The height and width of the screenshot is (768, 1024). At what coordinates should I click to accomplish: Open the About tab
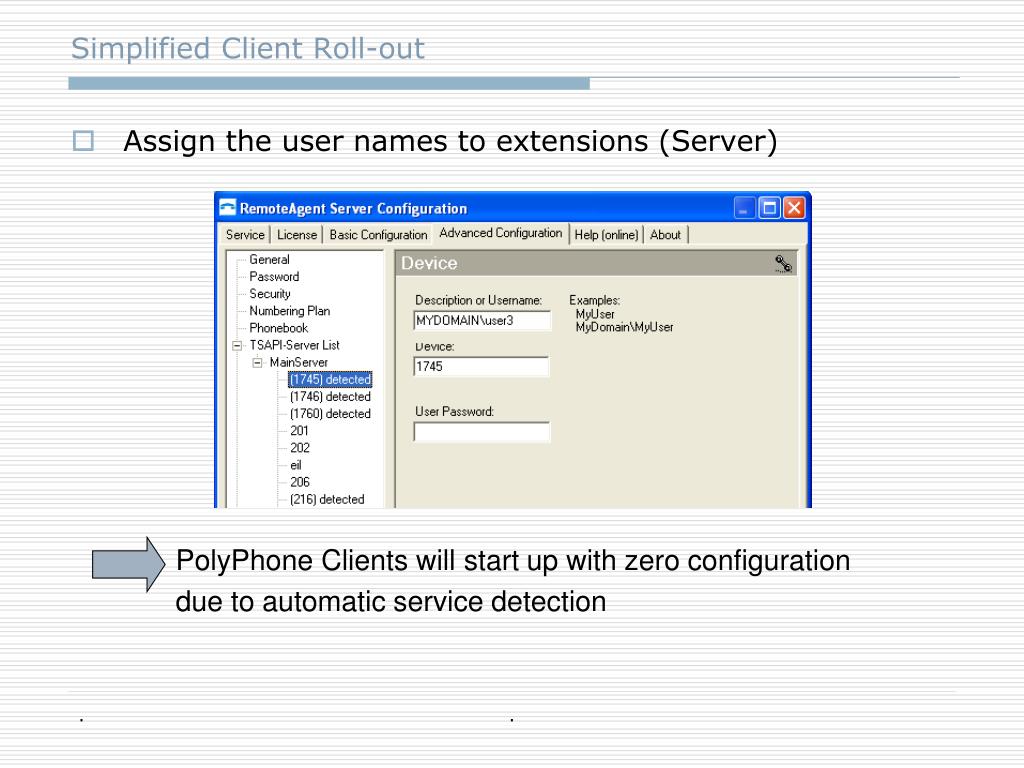pos(665,234)
